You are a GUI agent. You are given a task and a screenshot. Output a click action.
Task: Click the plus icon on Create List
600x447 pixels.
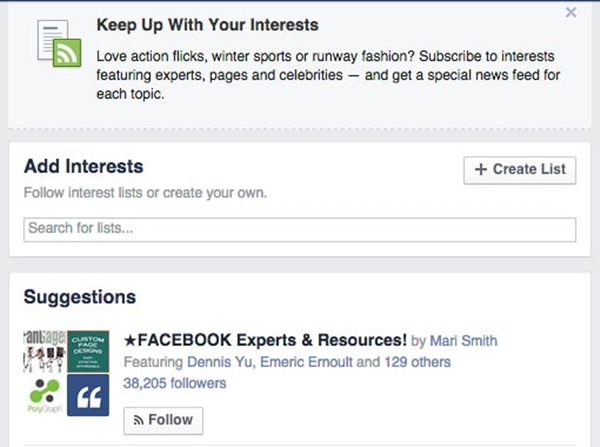coord(481,170)
